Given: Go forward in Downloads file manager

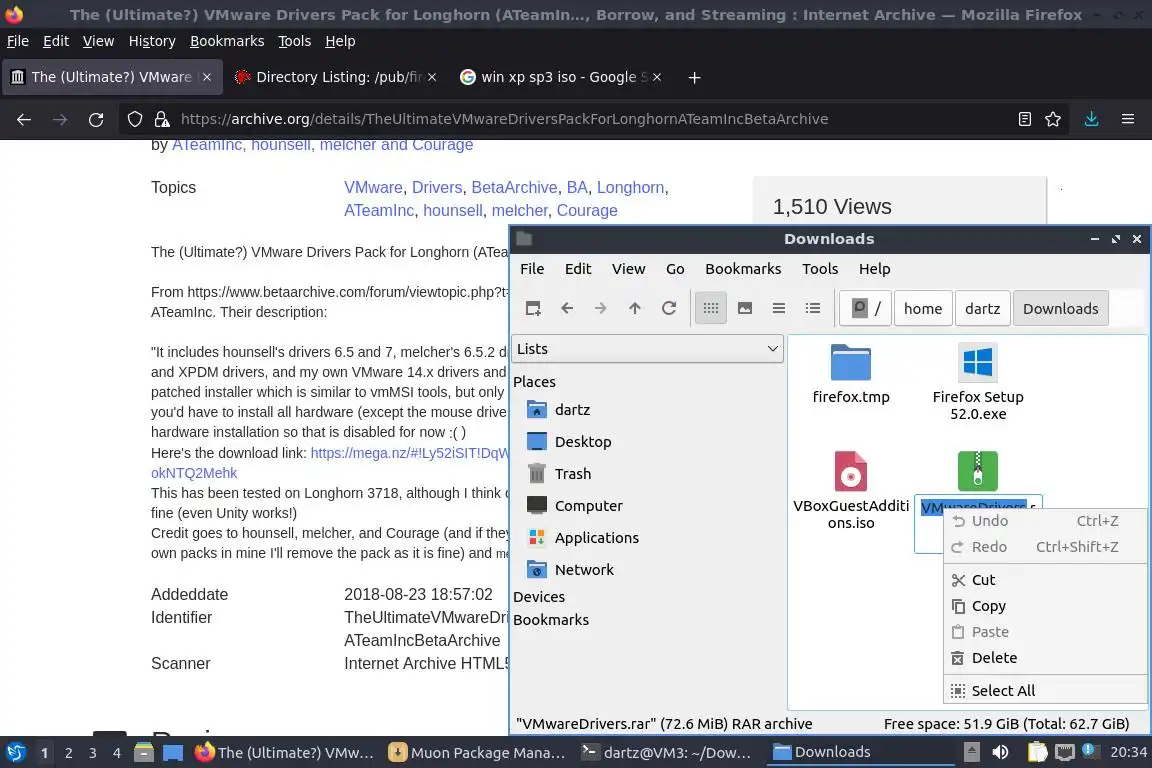Looking at the screenshot, I should tap(601, 308).
